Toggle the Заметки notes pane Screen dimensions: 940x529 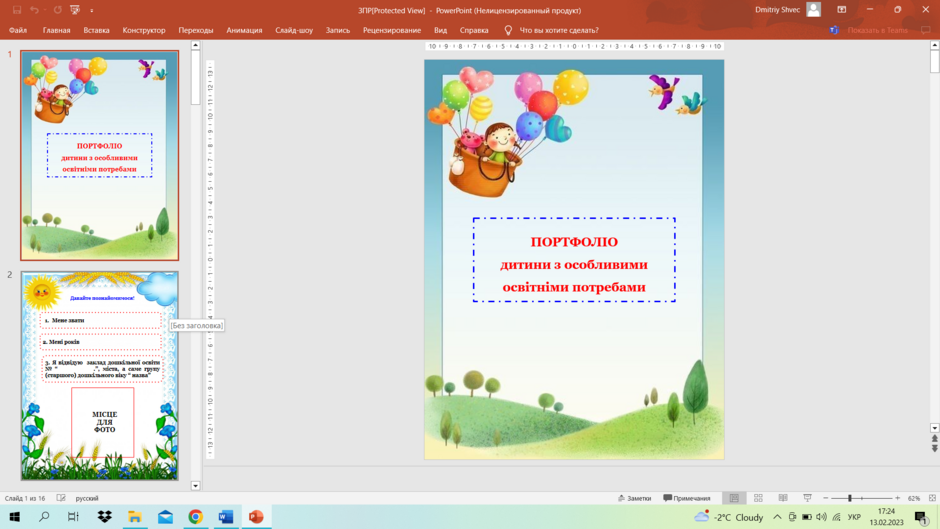(634, 498)
